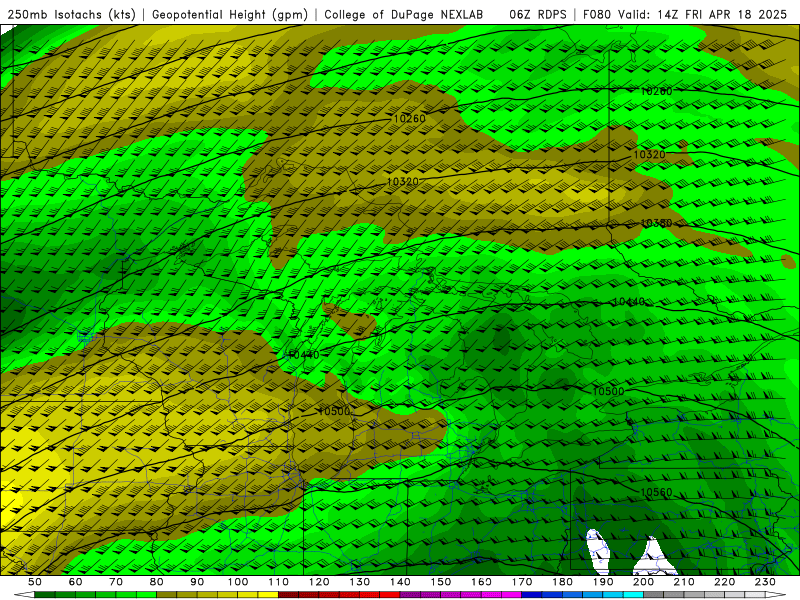
Task: Click the "F080 Valid: 14Z FRI APR 18 2025" text
Action: coord(685,15)
